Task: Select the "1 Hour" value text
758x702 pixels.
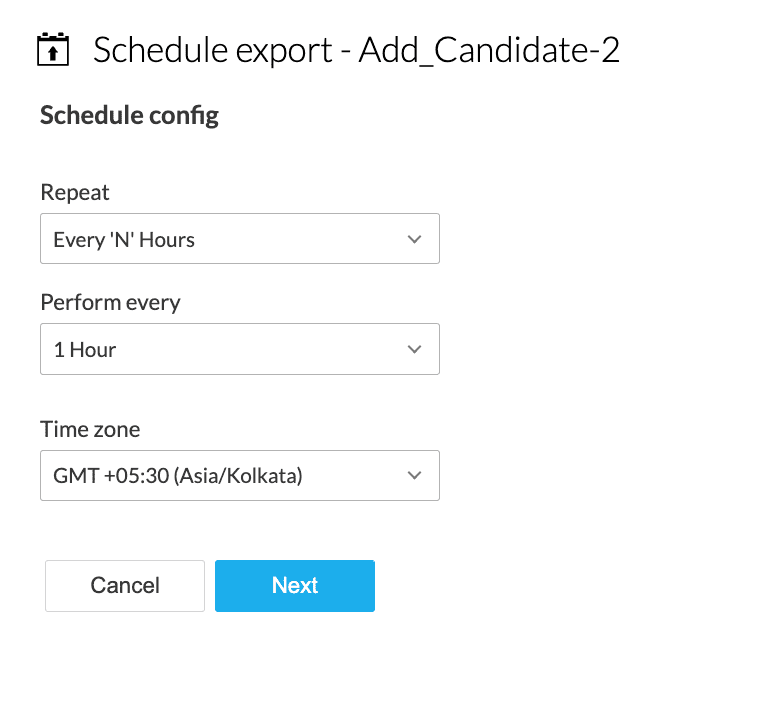Action: tap(85, 350)
